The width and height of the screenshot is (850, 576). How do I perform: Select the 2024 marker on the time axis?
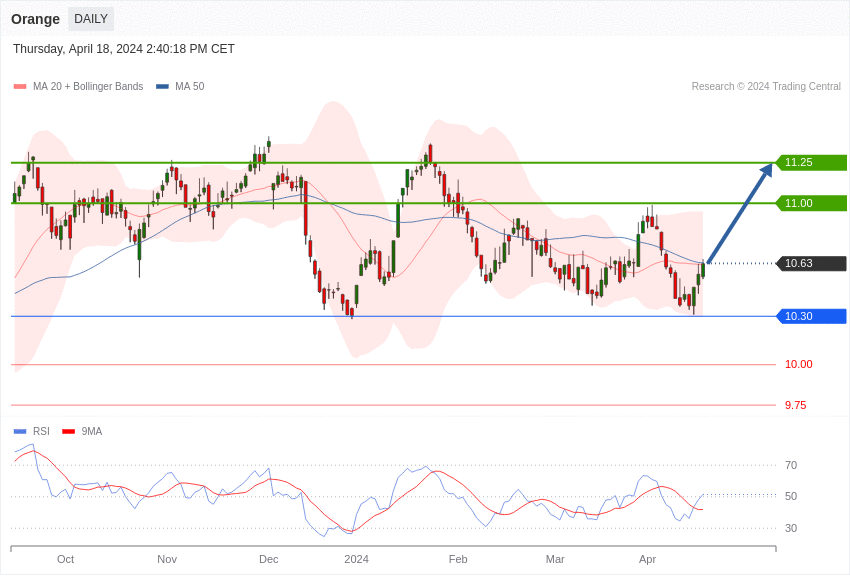coord(356,559)
